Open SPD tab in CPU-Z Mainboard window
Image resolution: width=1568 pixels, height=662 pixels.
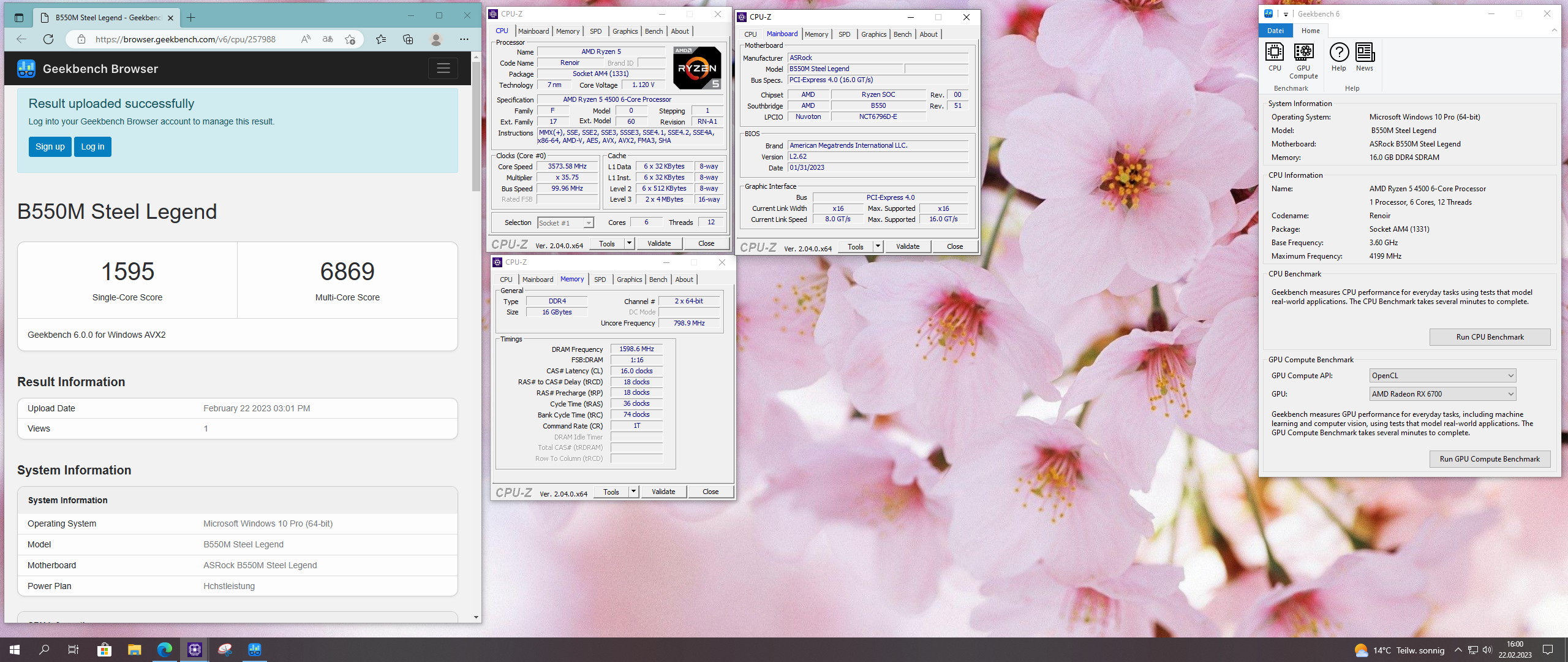click(844, 34)
